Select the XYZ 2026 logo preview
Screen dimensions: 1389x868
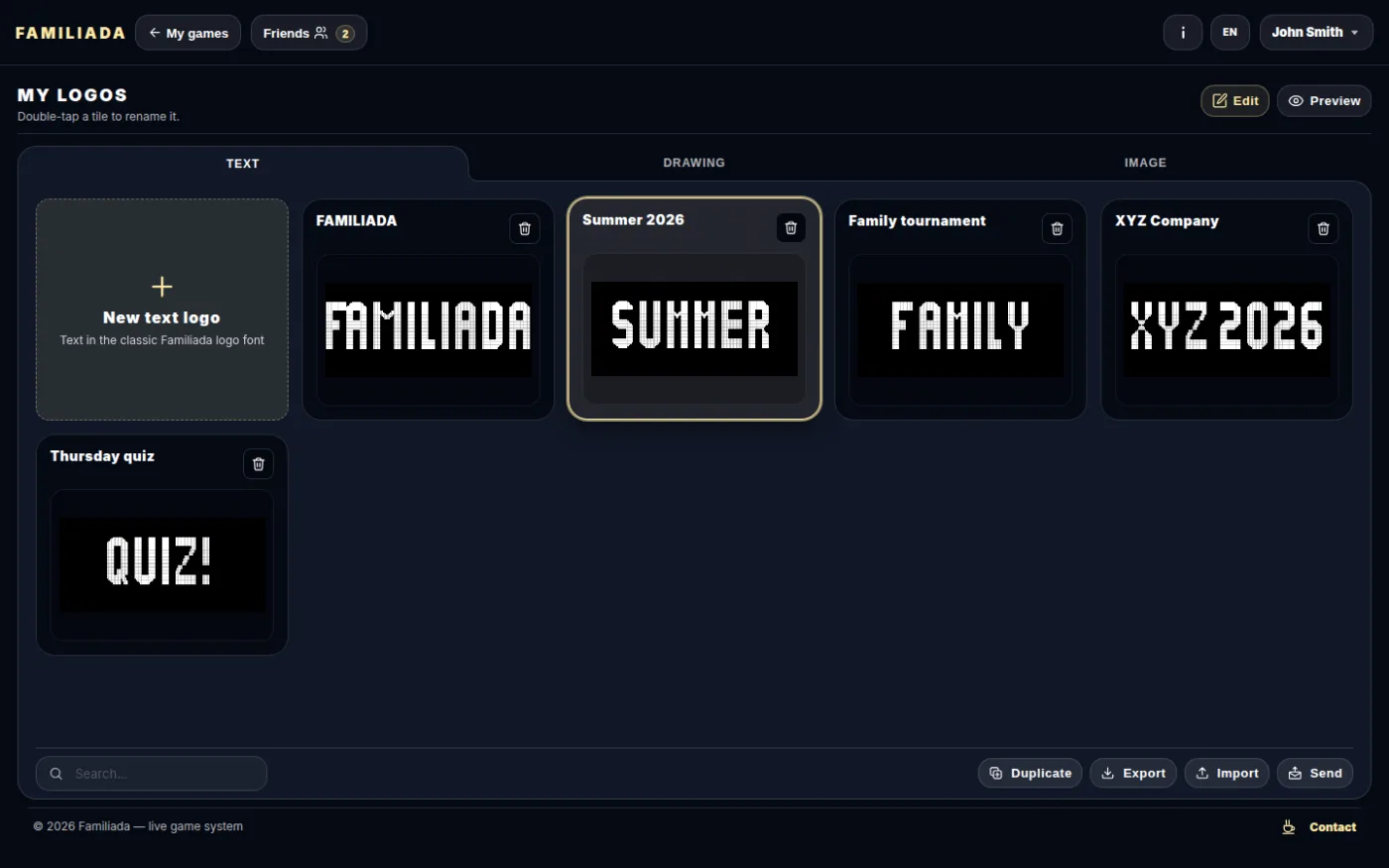[1227, 329]
